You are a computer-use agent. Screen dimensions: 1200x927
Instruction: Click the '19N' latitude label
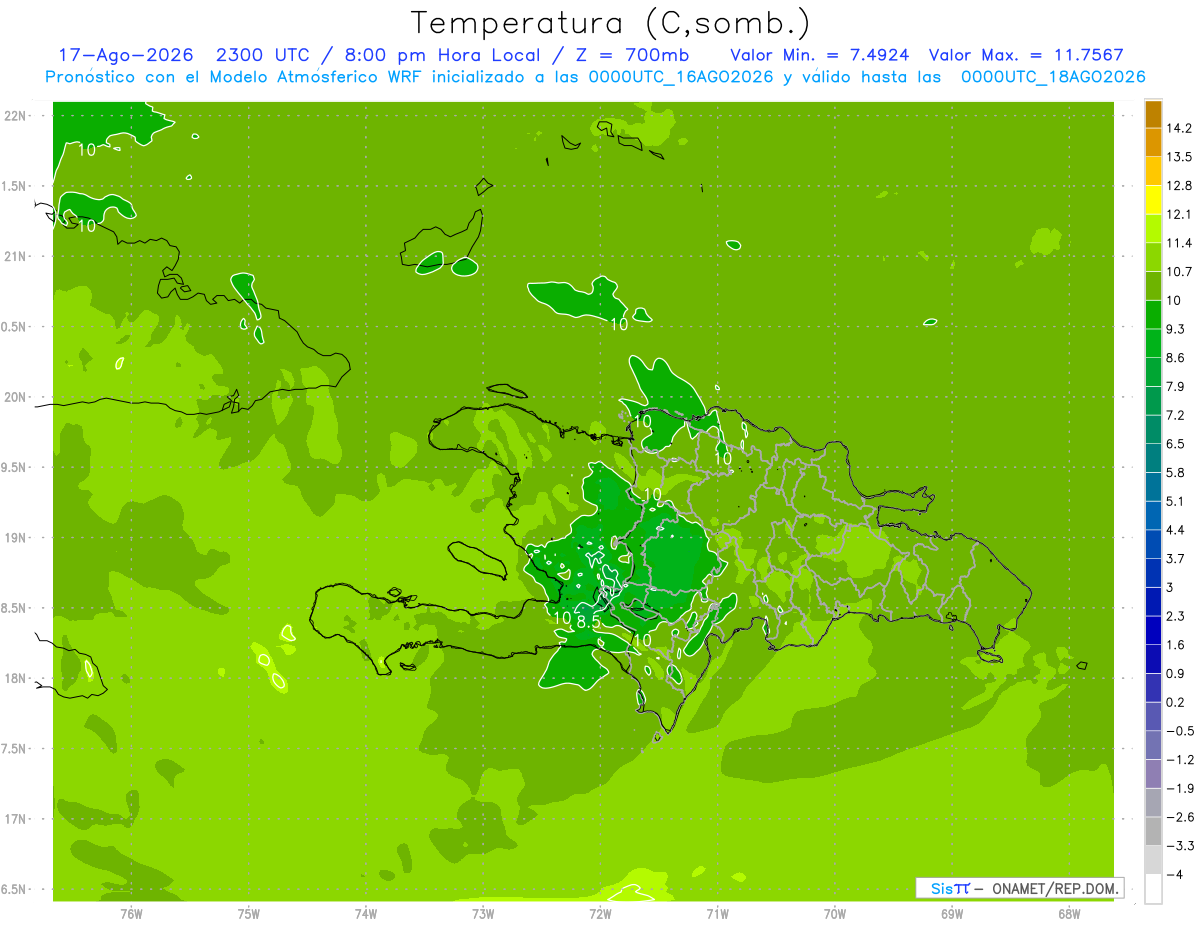[x=16, y=538]
